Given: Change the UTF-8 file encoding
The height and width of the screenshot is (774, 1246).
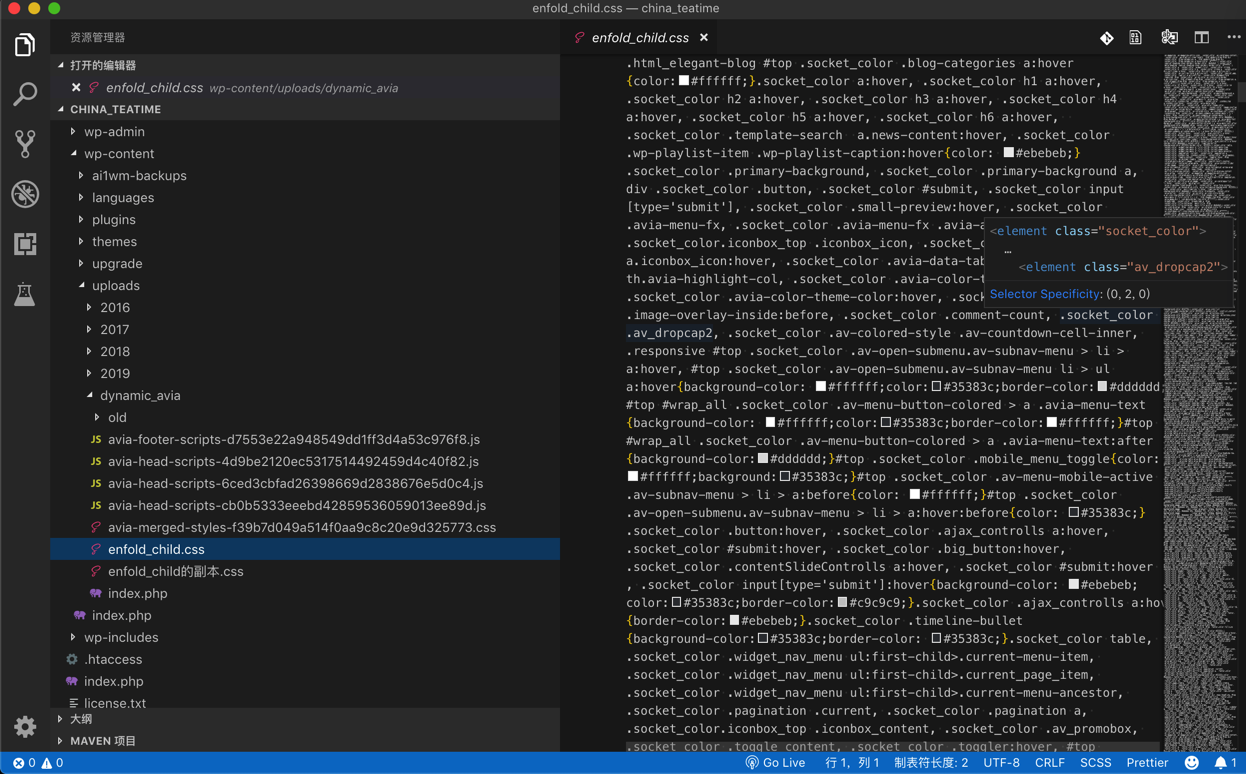Looking at the screenshot, I should (1002, 763).
